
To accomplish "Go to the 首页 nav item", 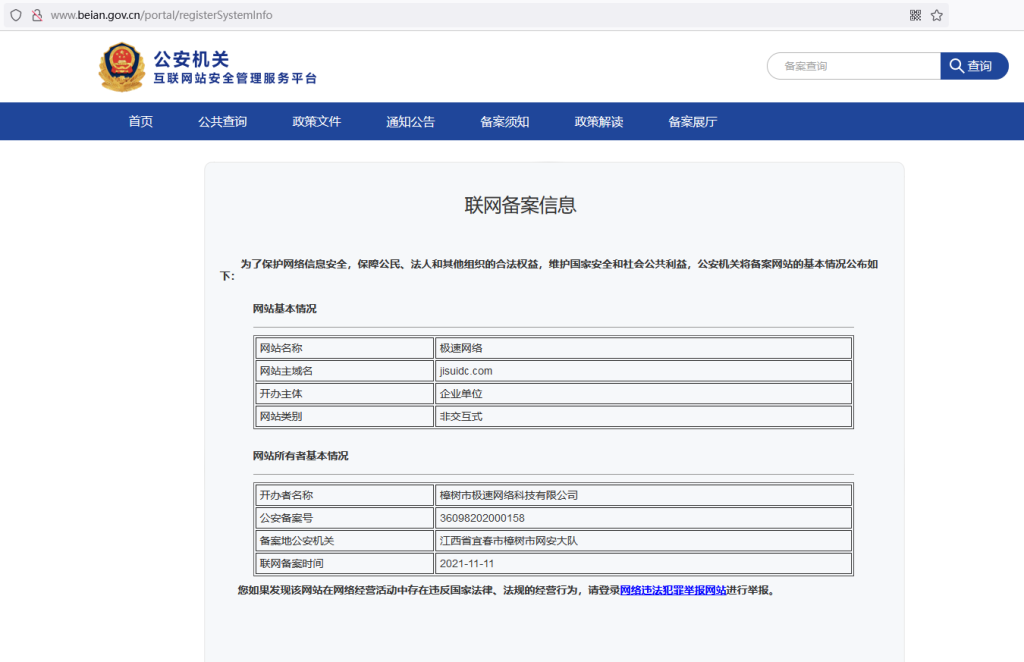I will click(x=141, y=122).
